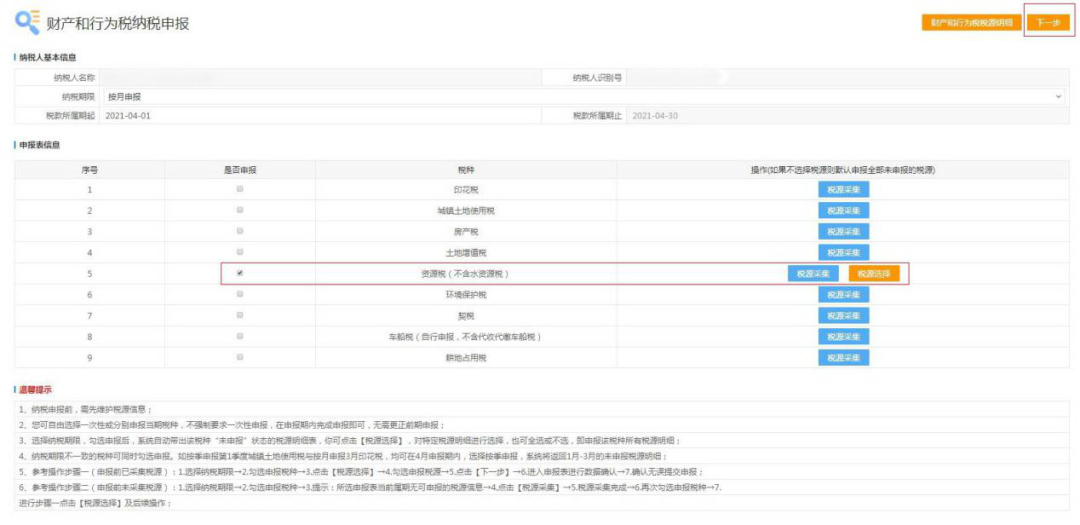The height and width of the screenshot is (525, 1080).
Task: Click 税源采集 for 契税
Action: pyautogui.click(x=843, y=316)
